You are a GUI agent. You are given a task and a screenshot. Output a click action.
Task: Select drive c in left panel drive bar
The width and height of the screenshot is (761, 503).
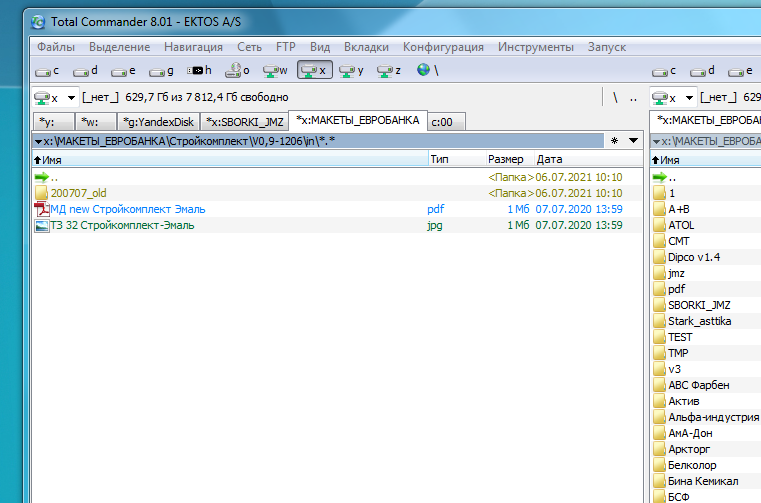pos(47,71)
